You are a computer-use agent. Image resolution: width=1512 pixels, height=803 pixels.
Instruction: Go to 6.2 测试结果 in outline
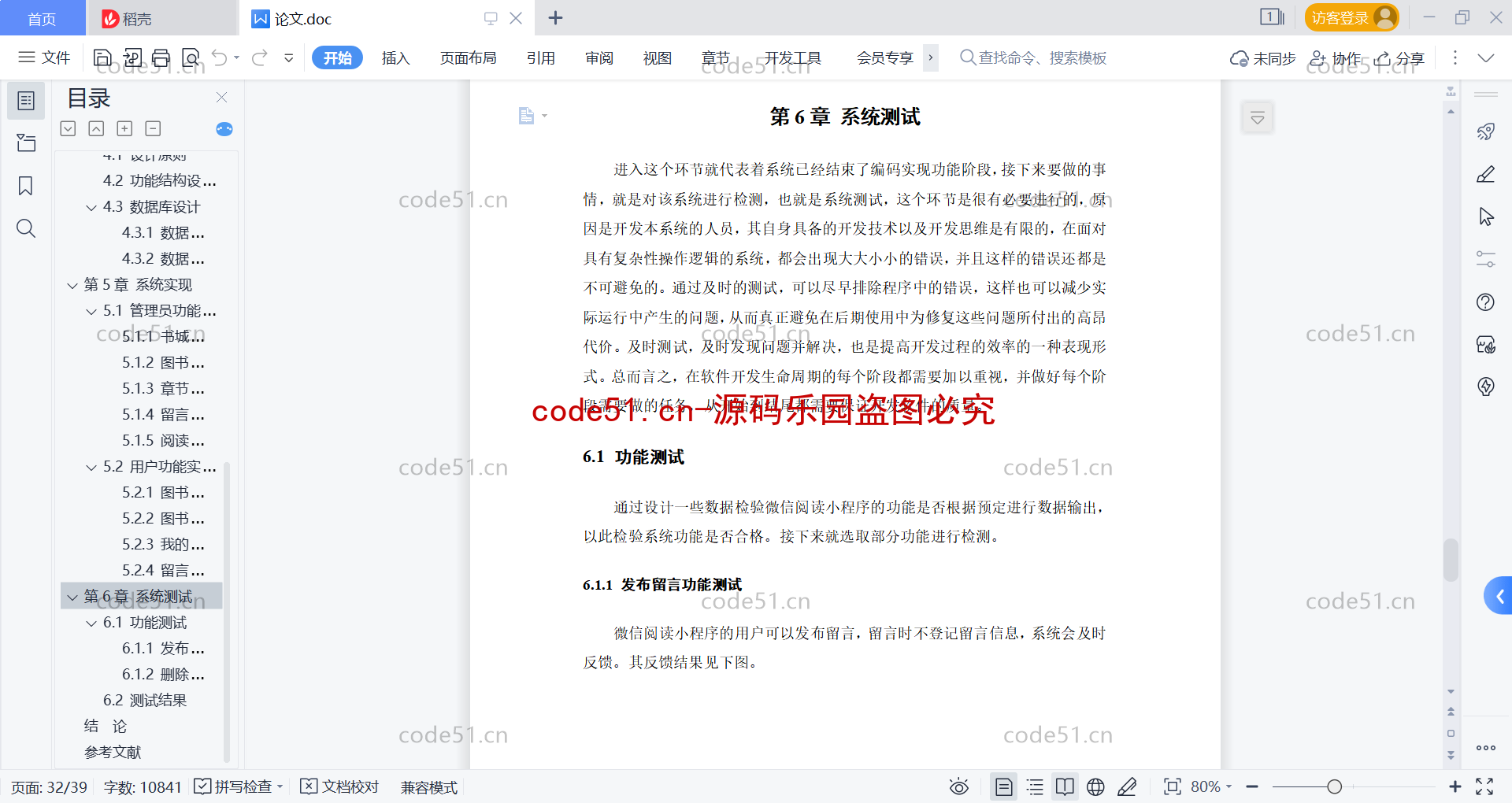point(145,701)
